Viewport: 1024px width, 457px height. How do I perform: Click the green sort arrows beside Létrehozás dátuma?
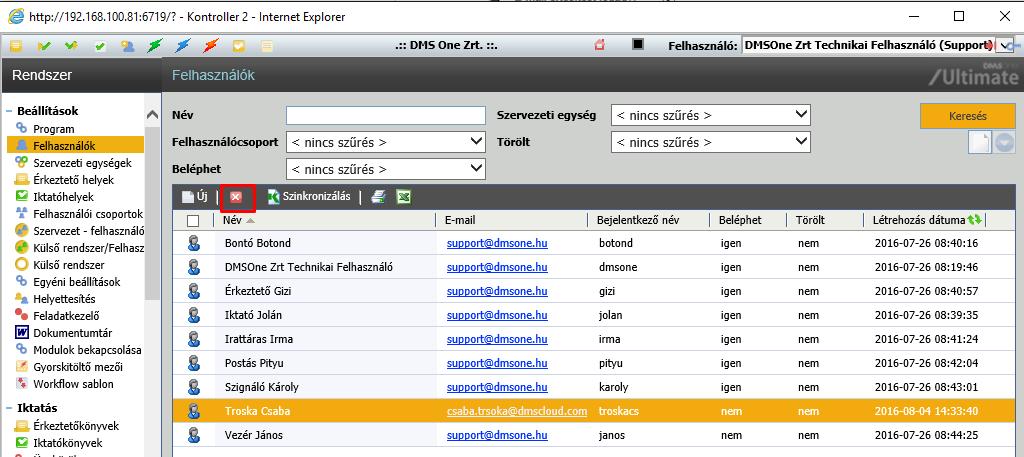click(x=975, y=220)
